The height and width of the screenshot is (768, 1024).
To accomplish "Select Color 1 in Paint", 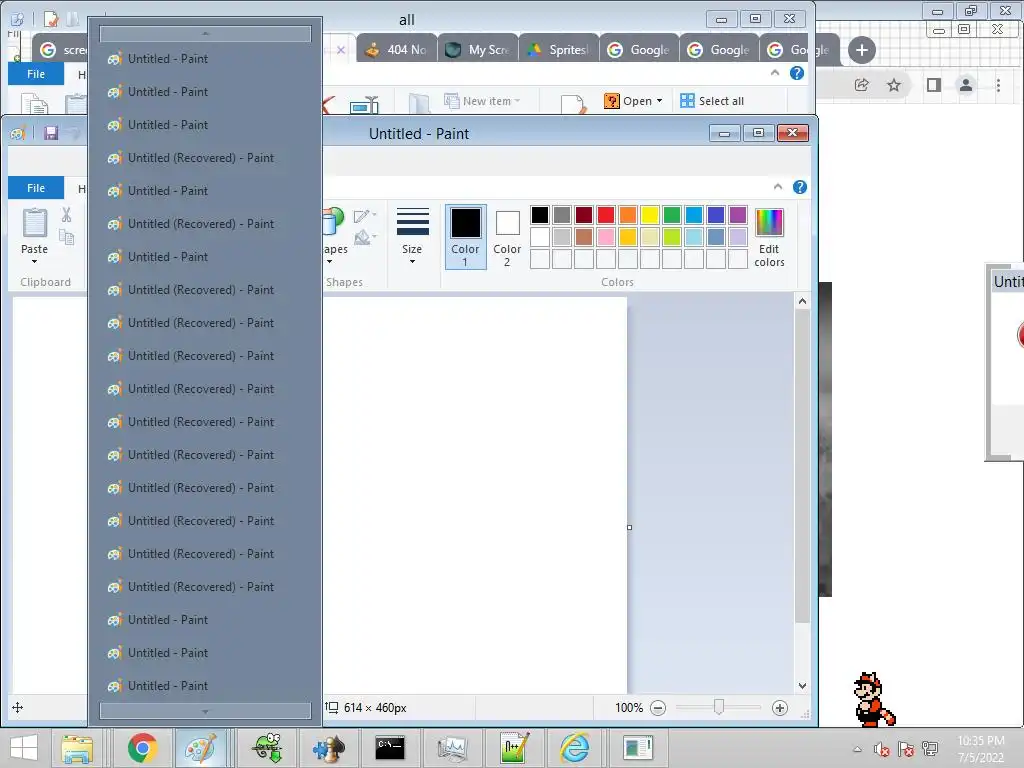I will pos(466,237).
